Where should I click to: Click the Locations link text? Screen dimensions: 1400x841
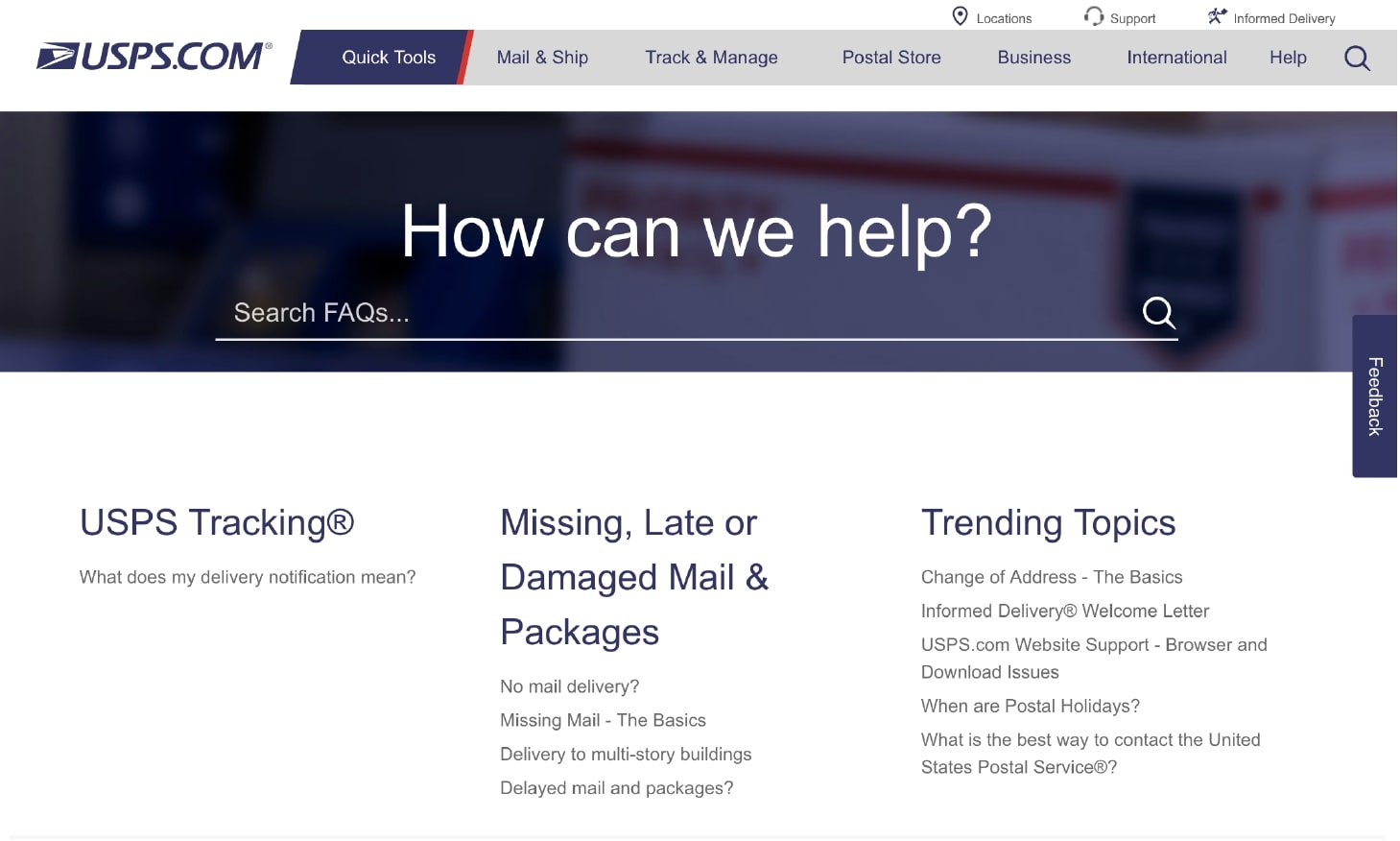click(x=1004, y=18)
